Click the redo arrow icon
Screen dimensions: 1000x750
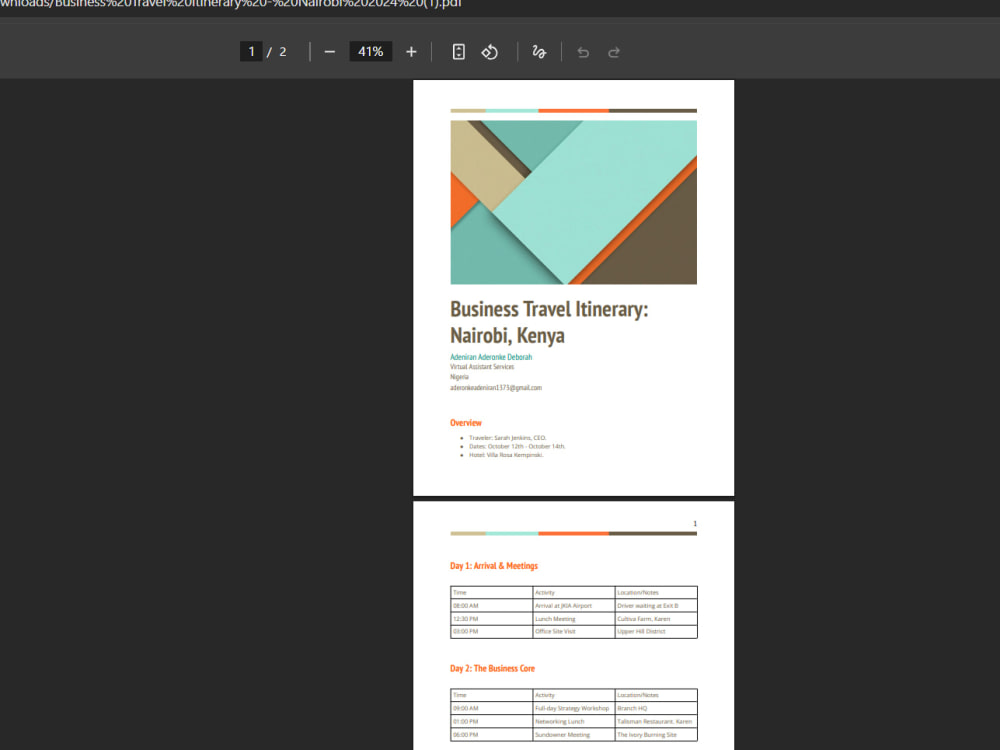614,52
